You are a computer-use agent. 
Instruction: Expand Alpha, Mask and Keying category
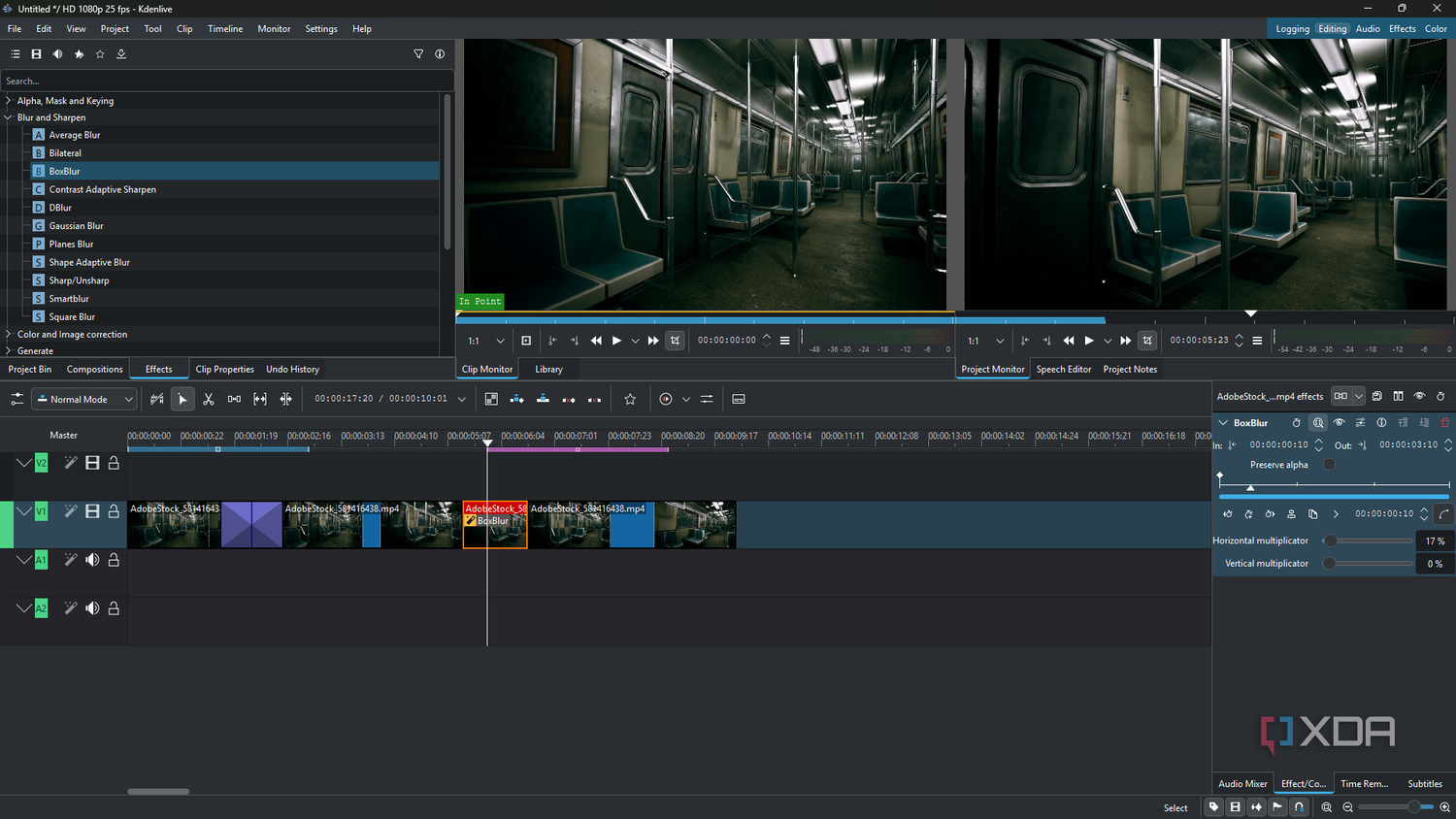click(9, 101)
